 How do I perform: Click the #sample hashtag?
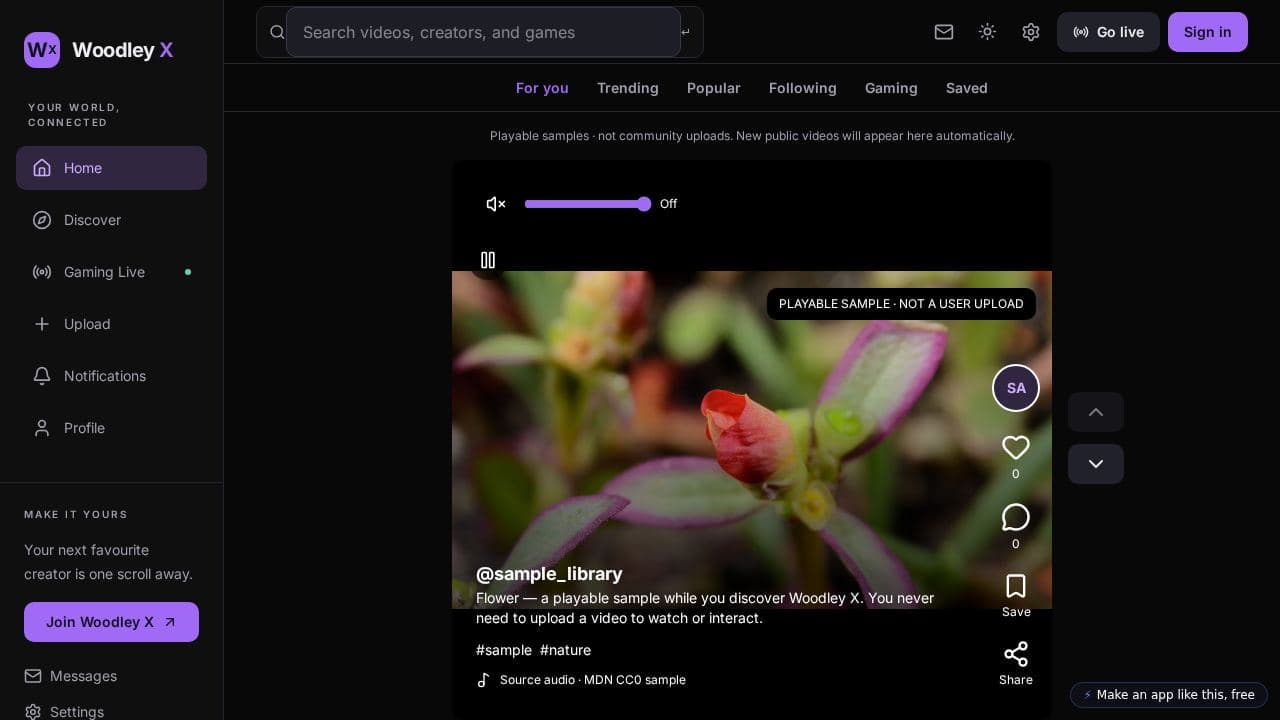pyautogui.click(x=504, y=650)
